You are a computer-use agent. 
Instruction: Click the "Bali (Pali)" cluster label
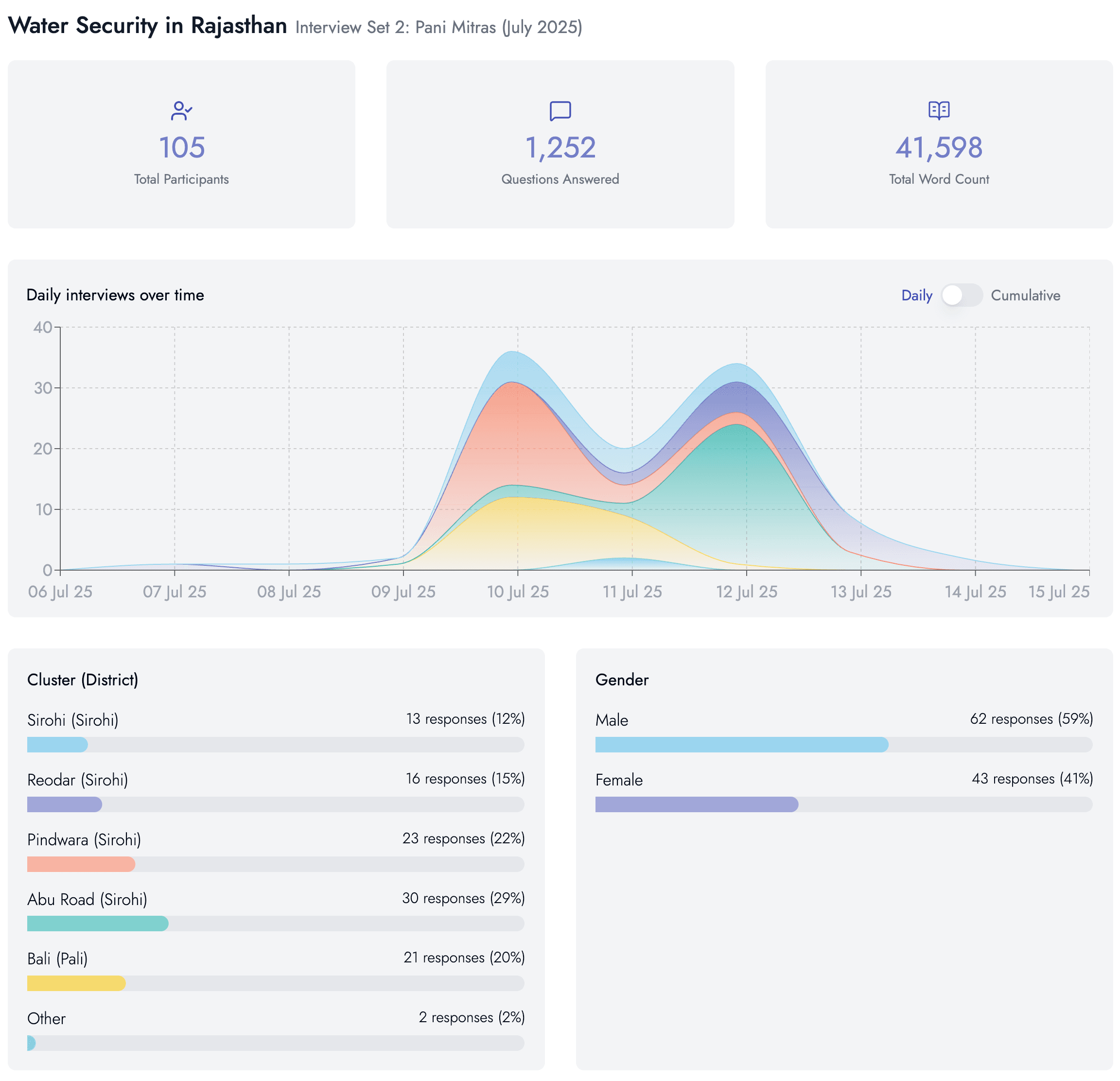pos(57,959)
